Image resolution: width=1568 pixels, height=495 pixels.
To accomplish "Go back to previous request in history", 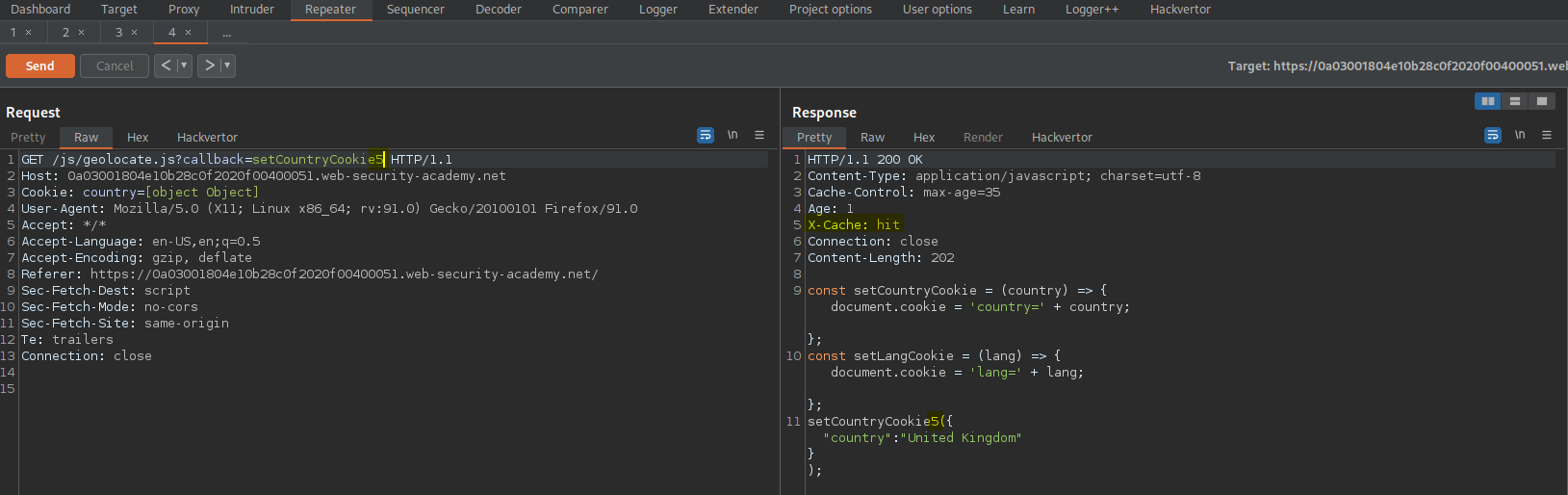I will pyautogui.click(x=166, y=65).
